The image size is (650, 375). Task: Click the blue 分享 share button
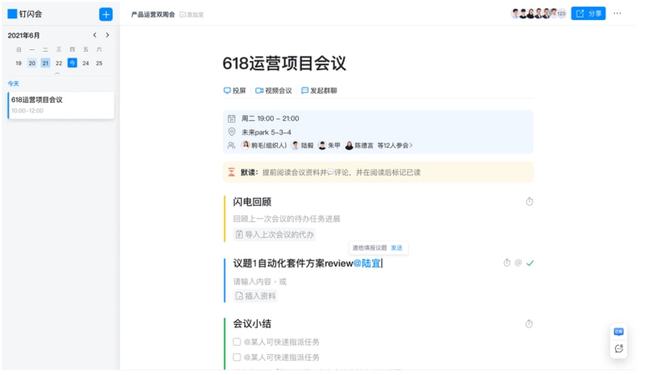tap(588, 13)
